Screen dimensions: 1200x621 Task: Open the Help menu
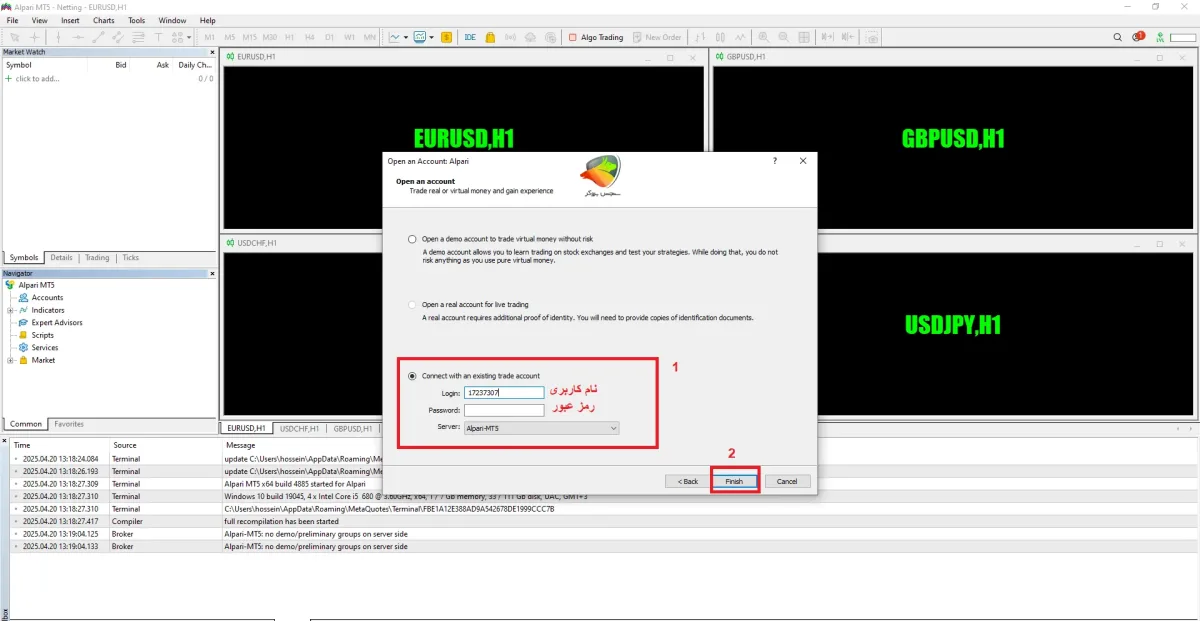208,20
